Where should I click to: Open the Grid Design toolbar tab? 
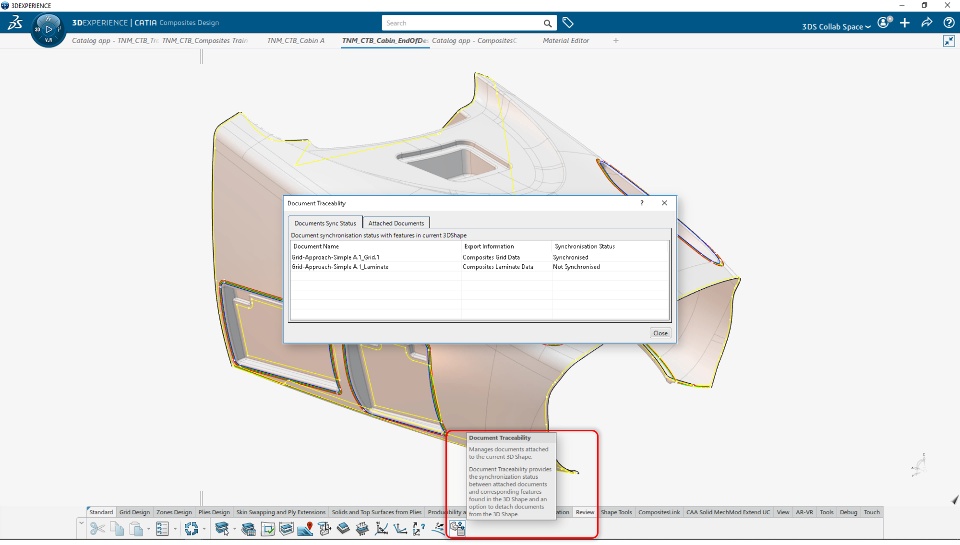pos(134,512)
